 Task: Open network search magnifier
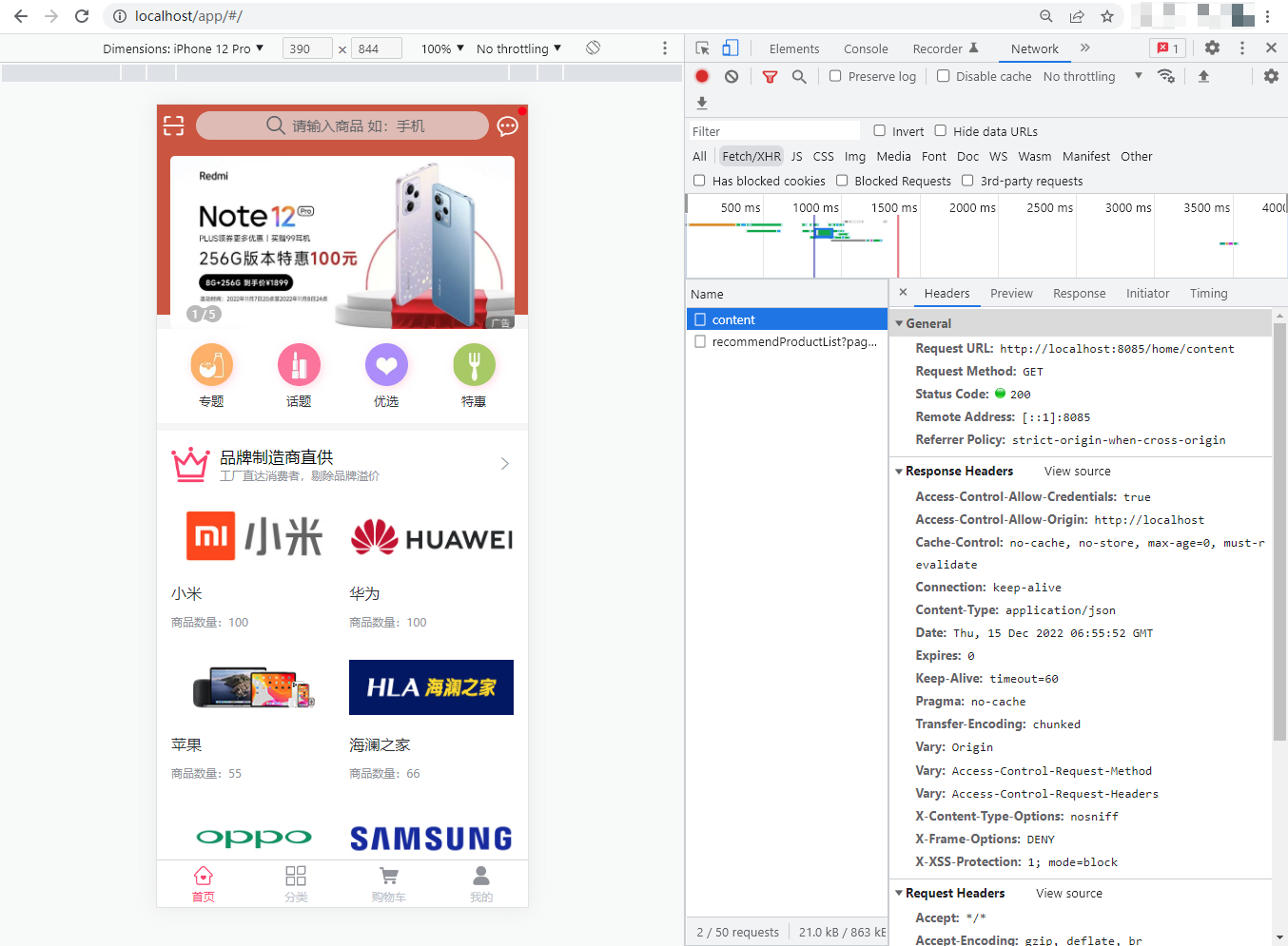coord(799,76)
